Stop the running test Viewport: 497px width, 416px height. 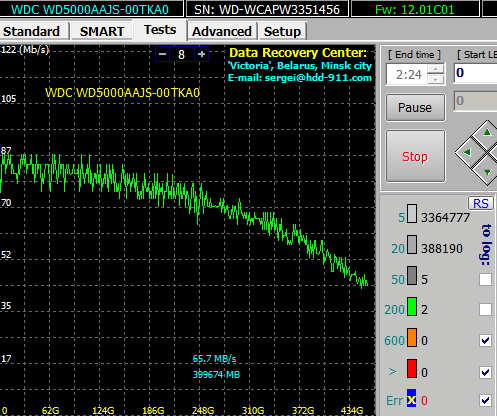(x=415, y=156)
